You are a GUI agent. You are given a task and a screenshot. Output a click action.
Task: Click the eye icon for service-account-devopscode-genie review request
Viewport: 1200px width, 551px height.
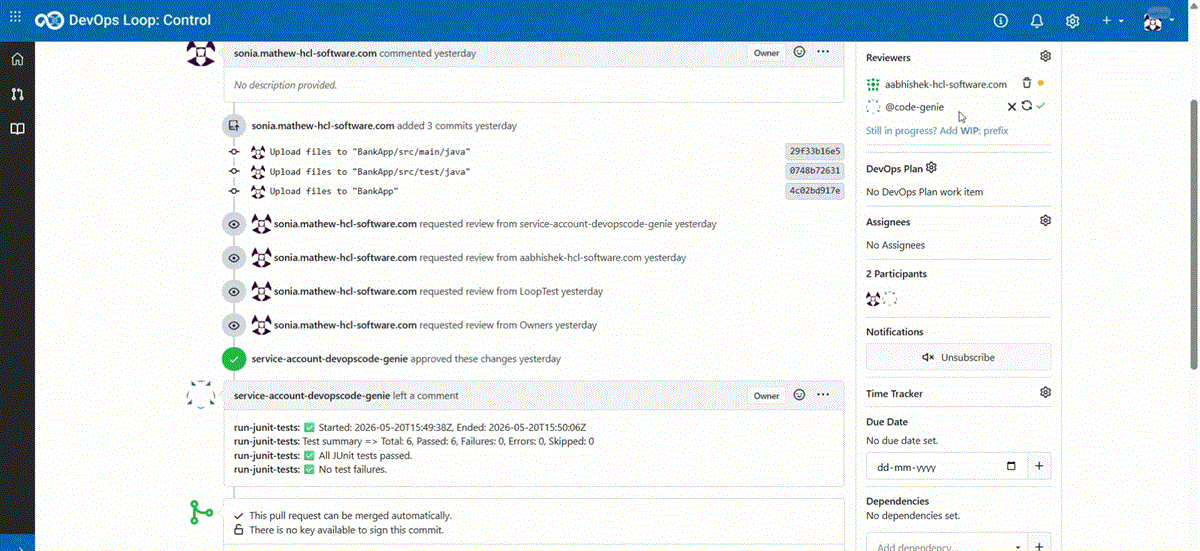pyautogui.click(x=234, y=224)
